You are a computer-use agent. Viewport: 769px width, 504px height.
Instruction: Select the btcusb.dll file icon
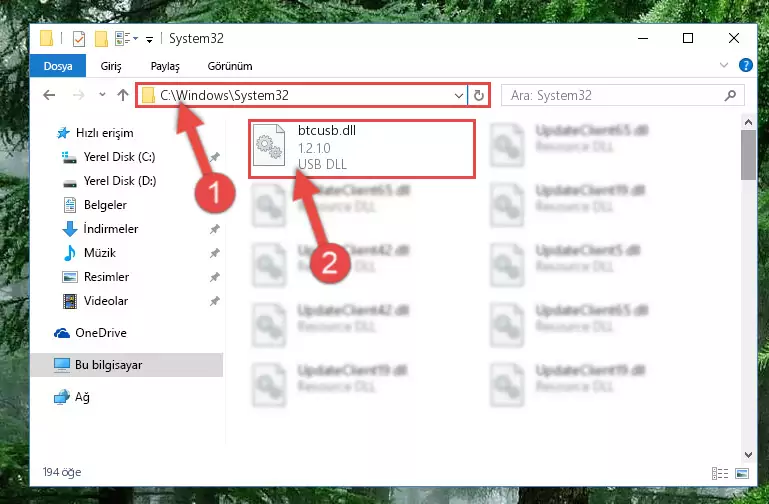(269, 146)
